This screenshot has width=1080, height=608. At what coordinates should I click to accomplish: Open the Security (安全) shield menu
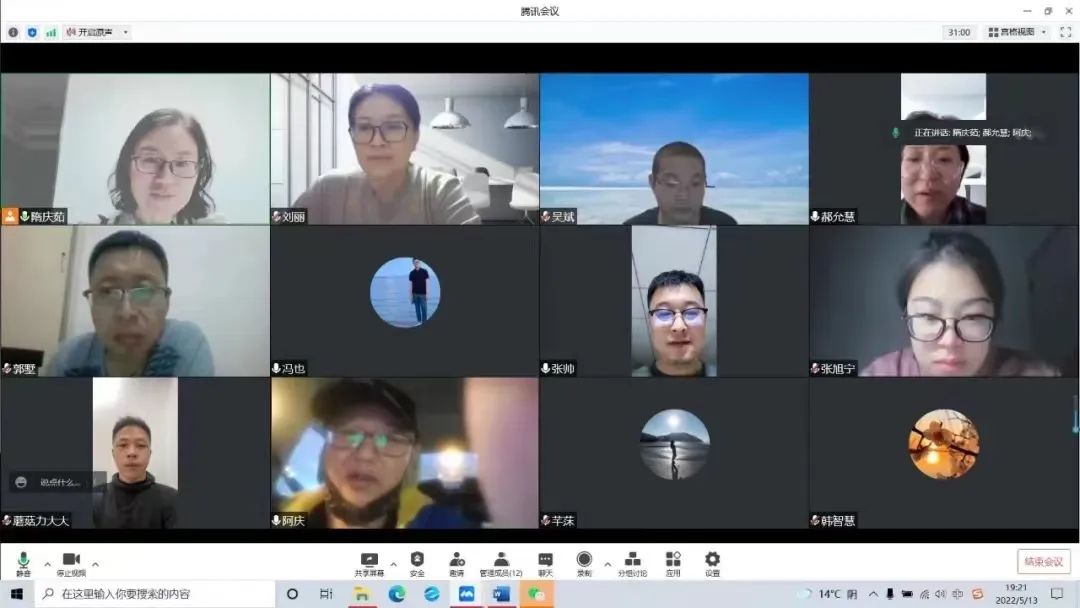pos(417,562)
